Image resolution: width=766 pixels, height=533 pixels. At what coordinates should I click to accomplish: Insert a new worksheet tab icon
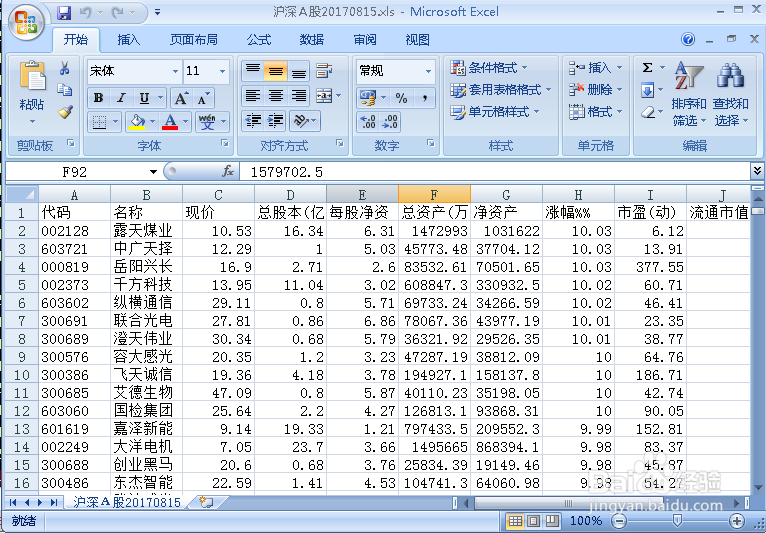(x=207, y=502)
